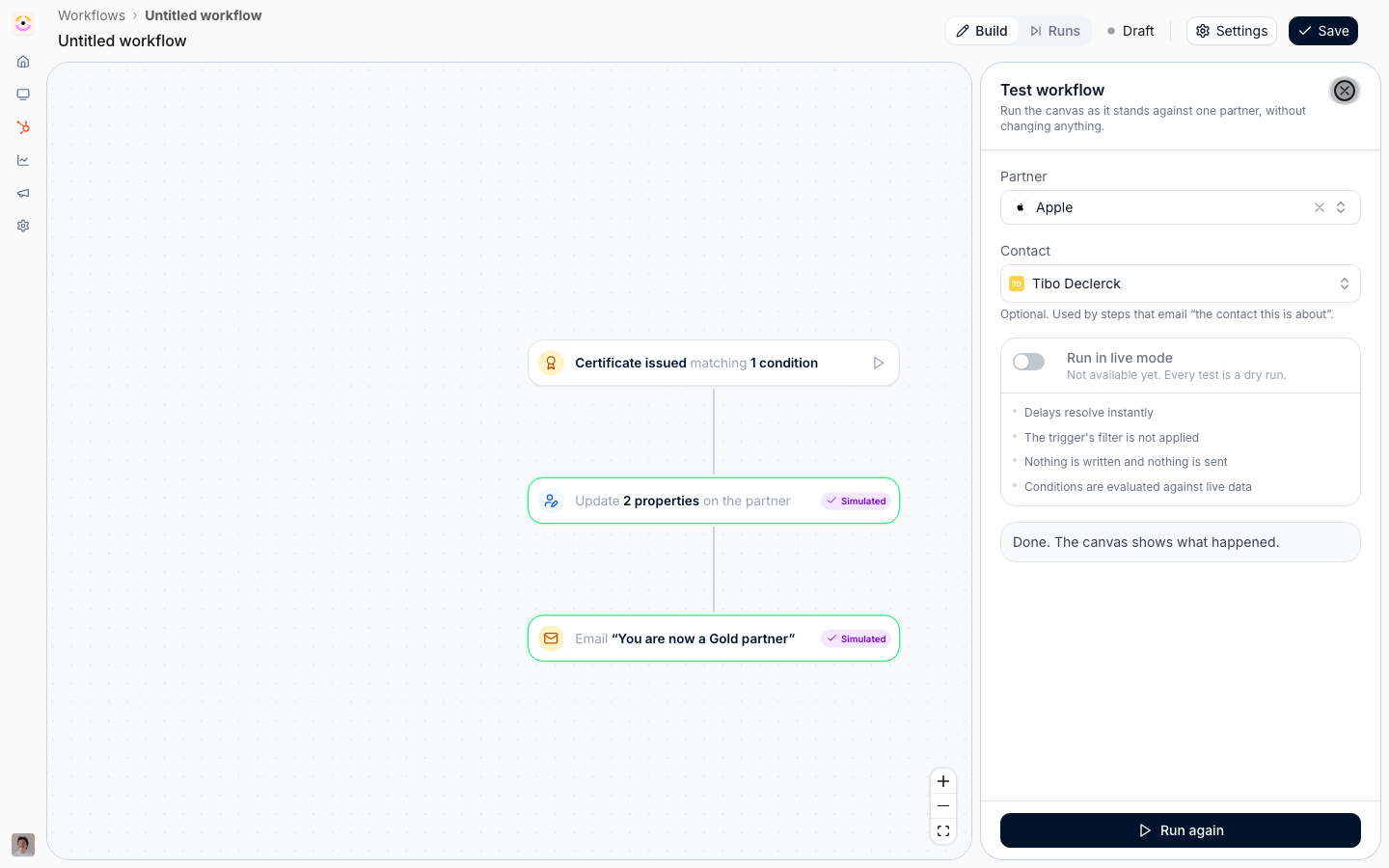
Task: Click the partner update icon on Update properties node
Action: [551, 502]
